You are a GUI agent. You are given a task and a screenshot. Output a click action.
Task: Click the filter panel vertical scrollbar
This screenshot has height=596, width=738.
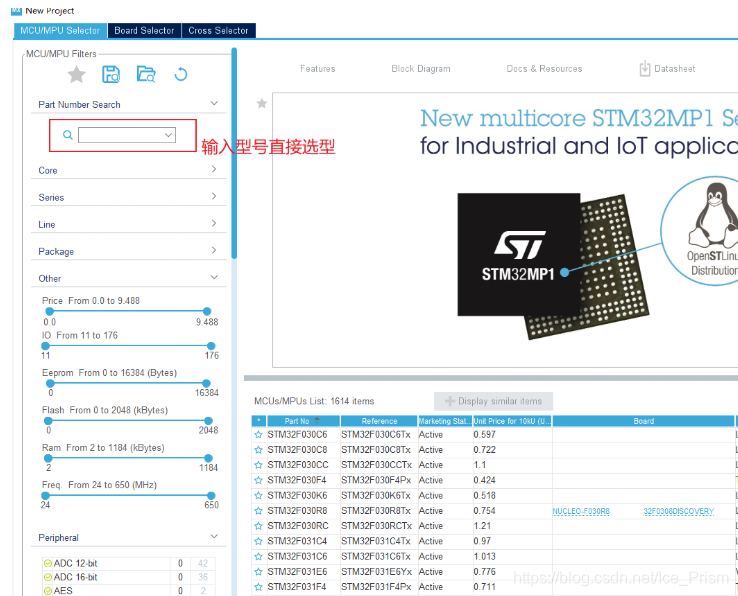(234, 153)
